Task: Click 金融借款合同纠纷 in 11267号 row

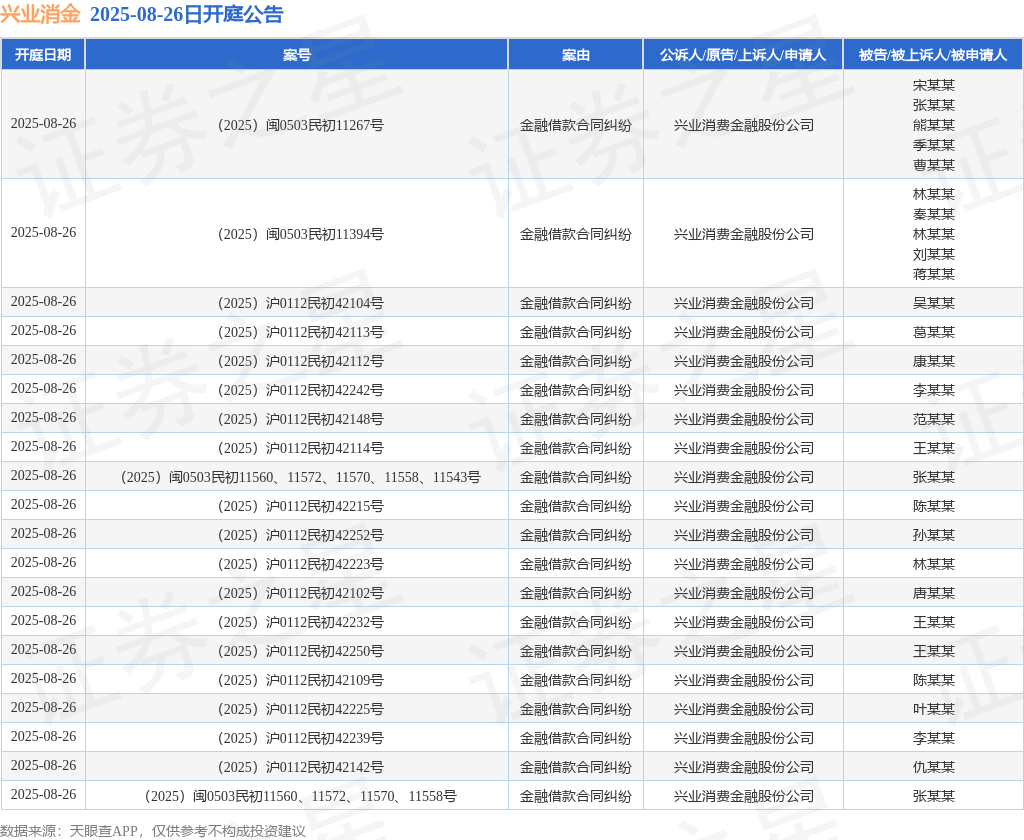Action: [x=575, y=125]
